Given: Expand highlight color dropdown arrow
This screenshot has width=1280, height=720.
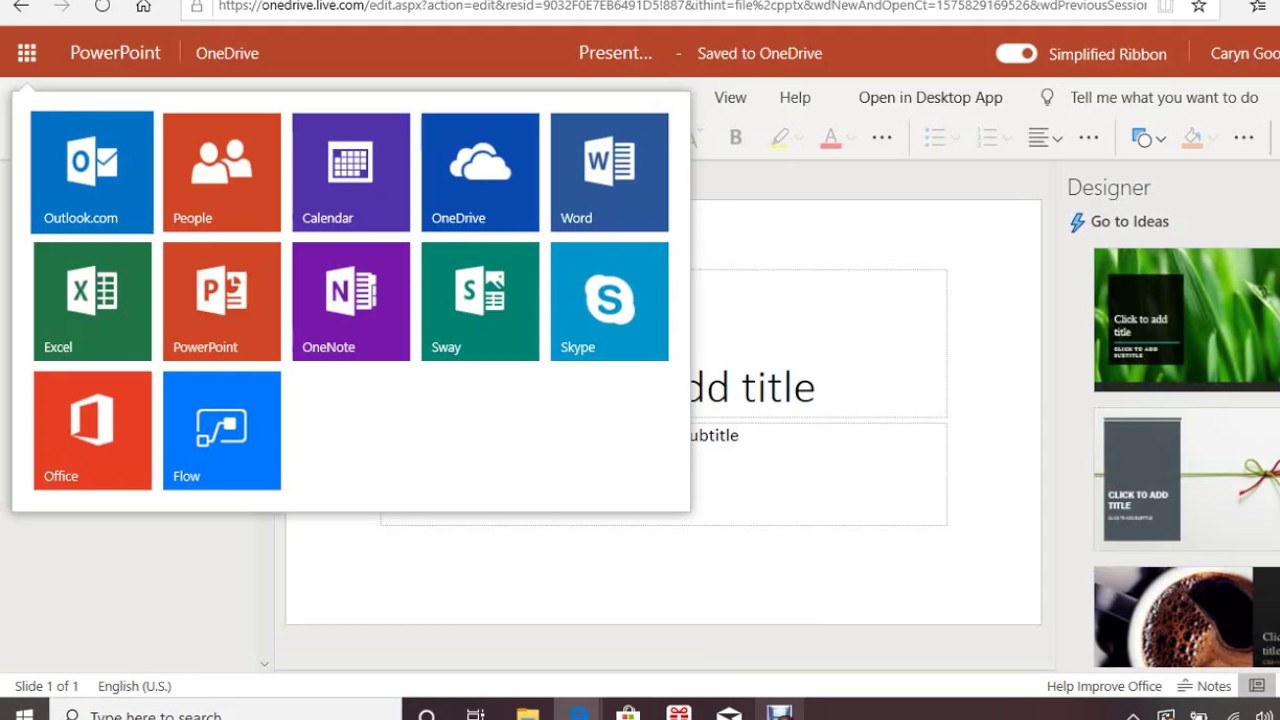Looking at the screenshot, I should 801,138.
